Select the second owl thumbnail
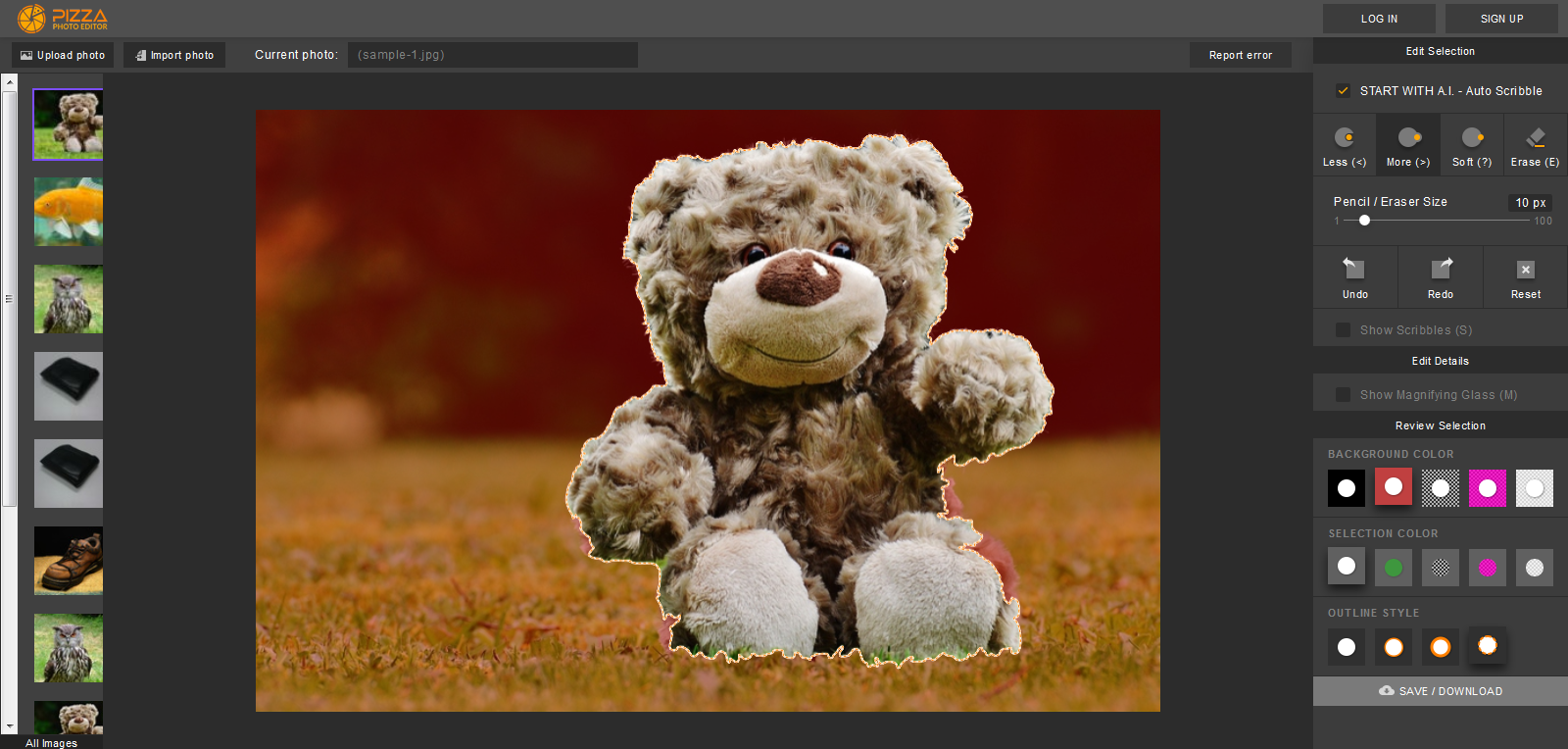The image size is (1568, 749). [69, 648]
